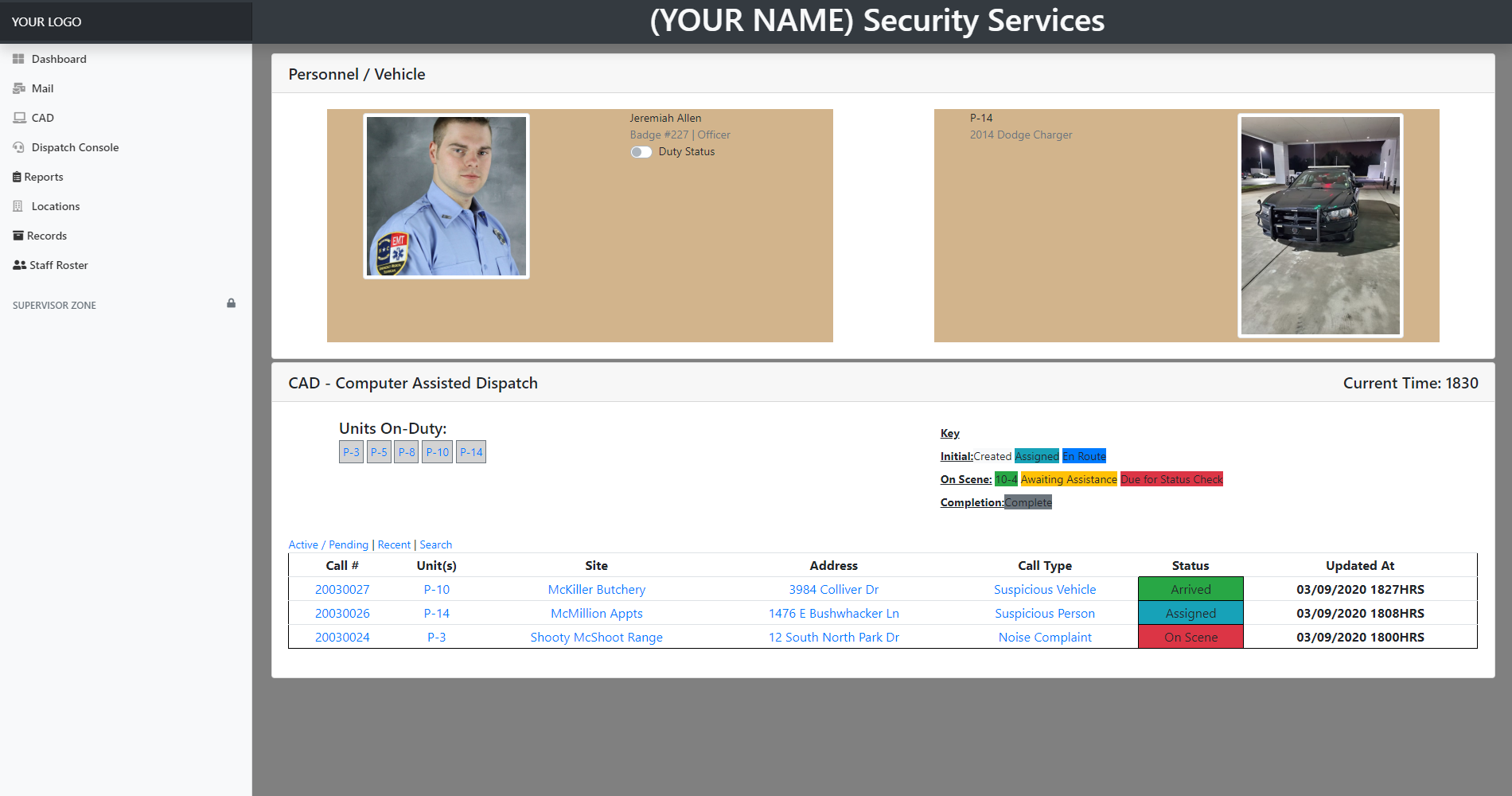This screenshot has height=796, width=1512.
Task: Open call number 20030027
Action: 342,589
